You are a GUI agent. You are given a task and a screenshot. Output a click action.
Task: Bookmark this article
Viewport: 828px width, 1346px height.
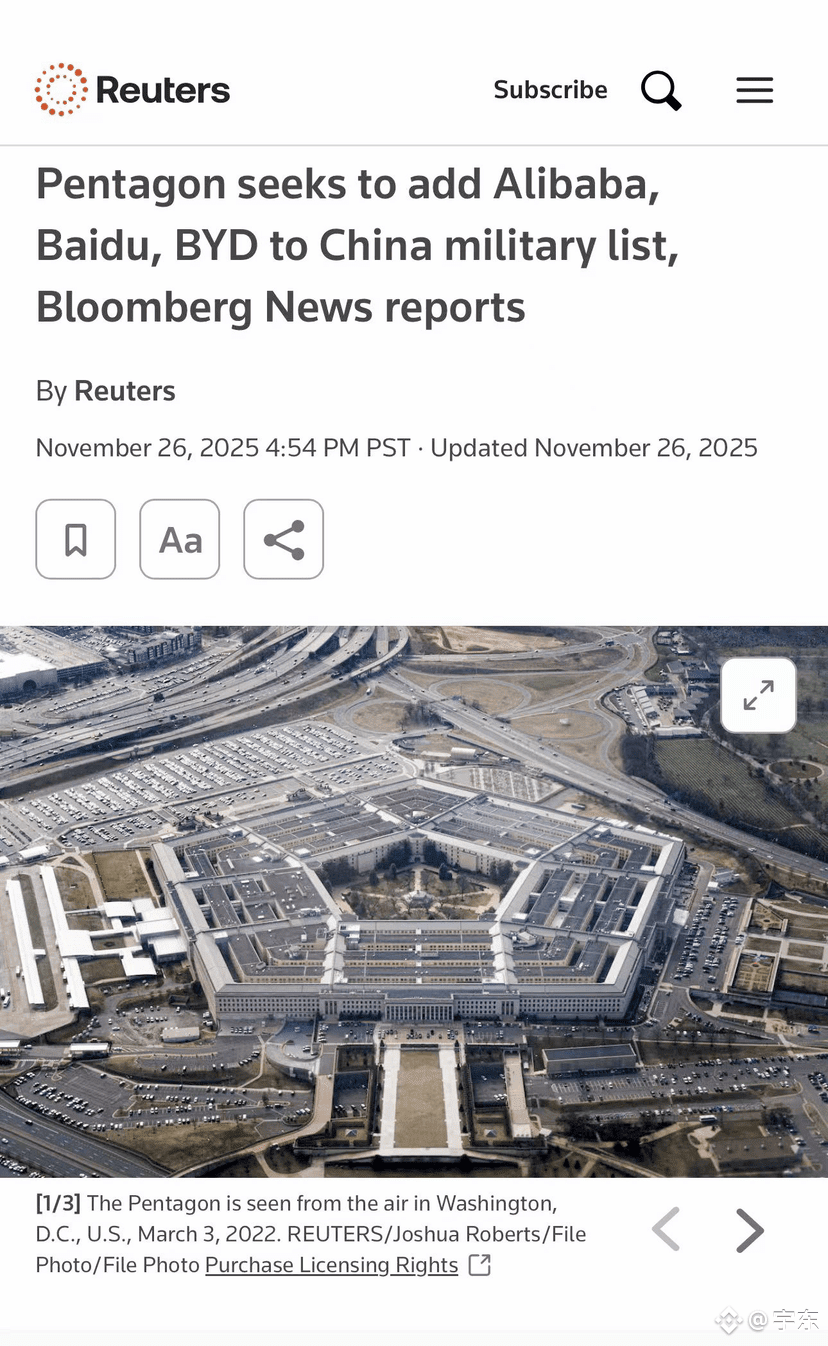tap(76, 539)
